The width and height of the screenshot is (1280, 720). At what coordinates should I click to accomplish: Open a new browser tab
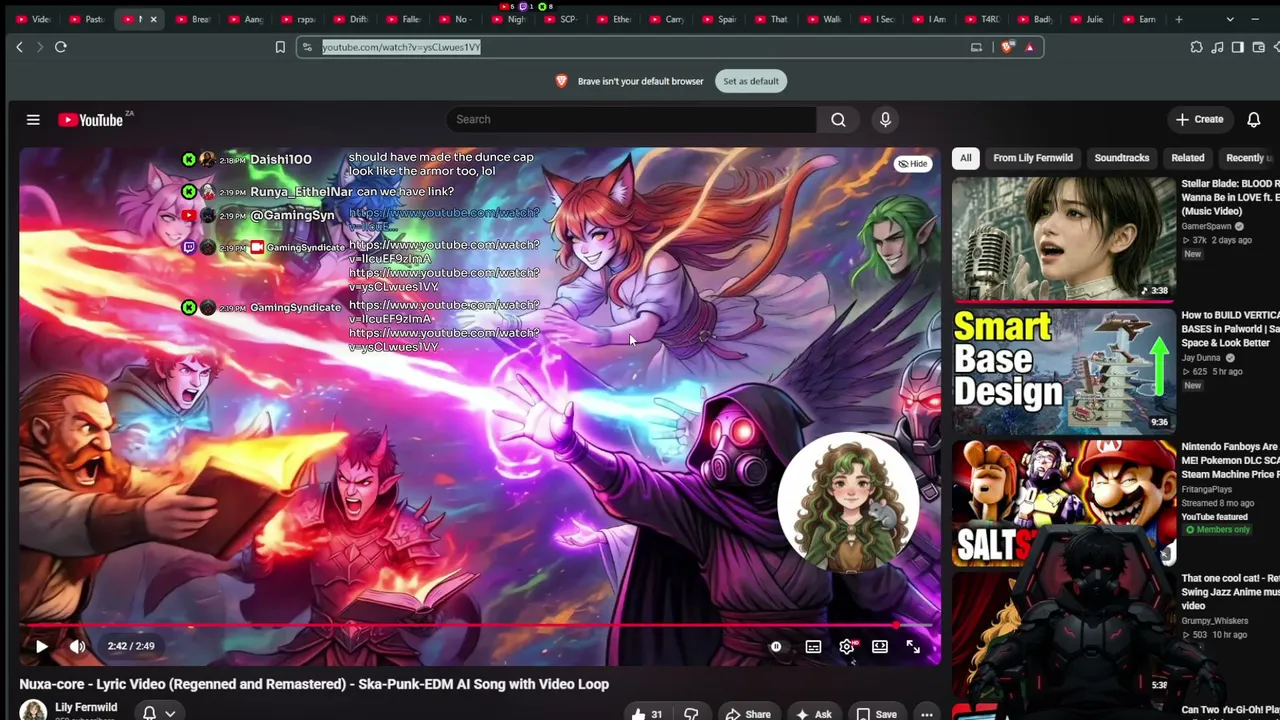pos(1179,19)
